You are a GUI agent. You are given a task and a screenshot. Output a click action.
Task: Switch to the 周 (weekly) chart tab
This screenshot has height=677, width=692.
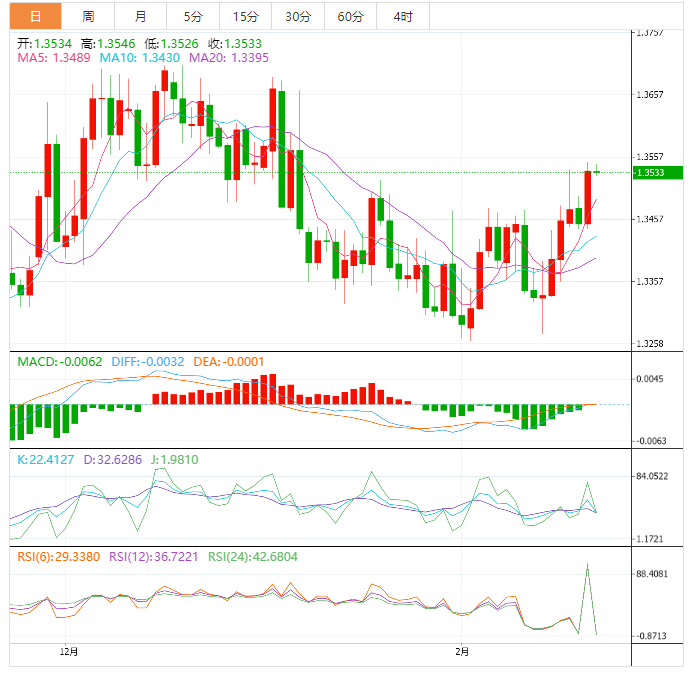88,16
